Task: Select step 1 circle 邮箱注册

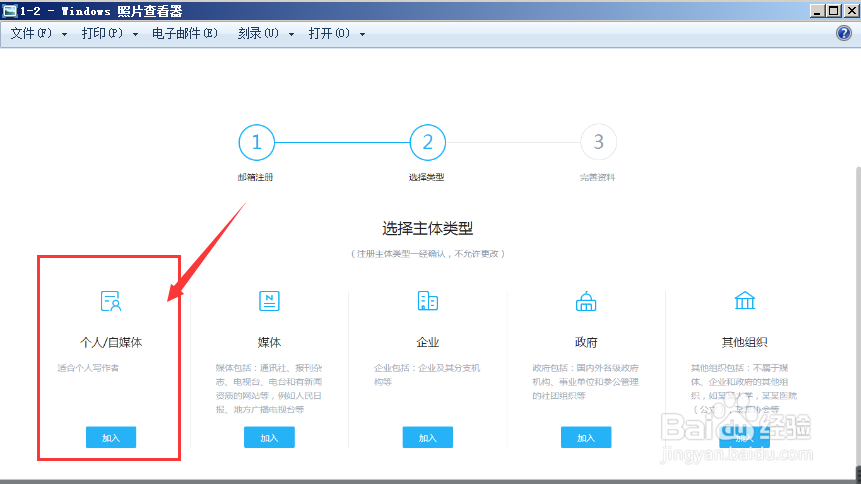Action: (256, 142)
